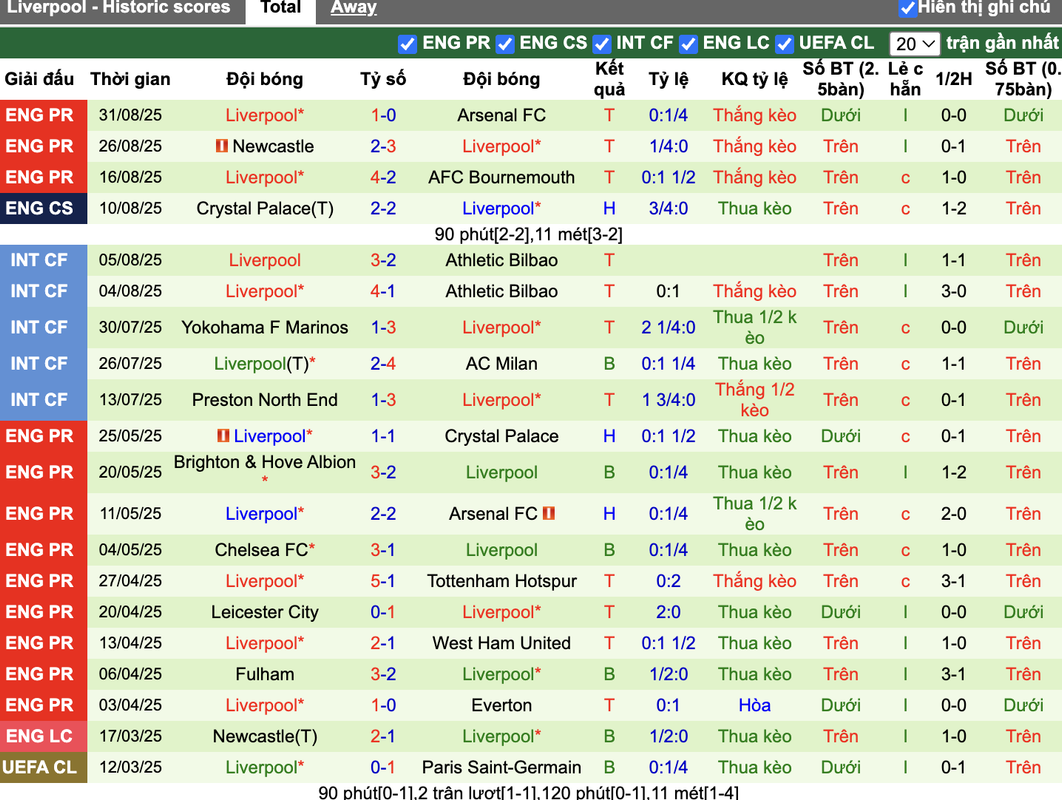This screenshot has height=800, width=1062.
Task: Click Yokohama F Marinos team name
Action: 265,327
